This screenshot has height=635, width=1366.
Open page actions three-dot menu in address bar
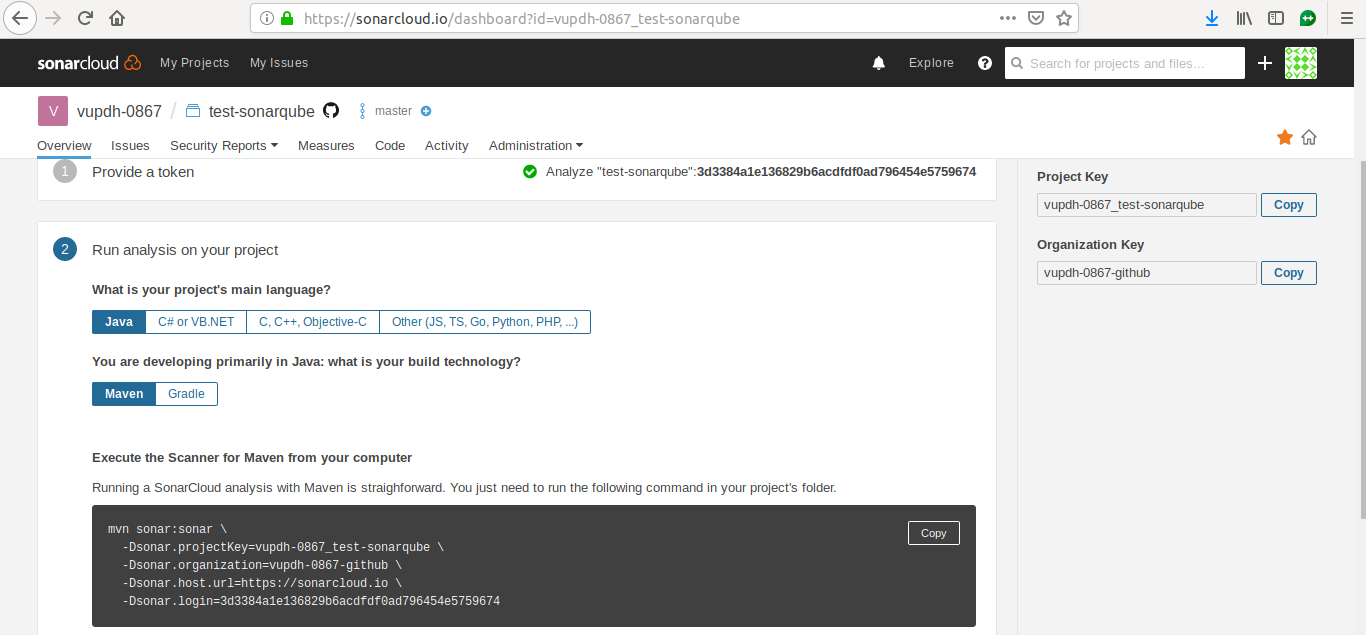pos(1008,18)
